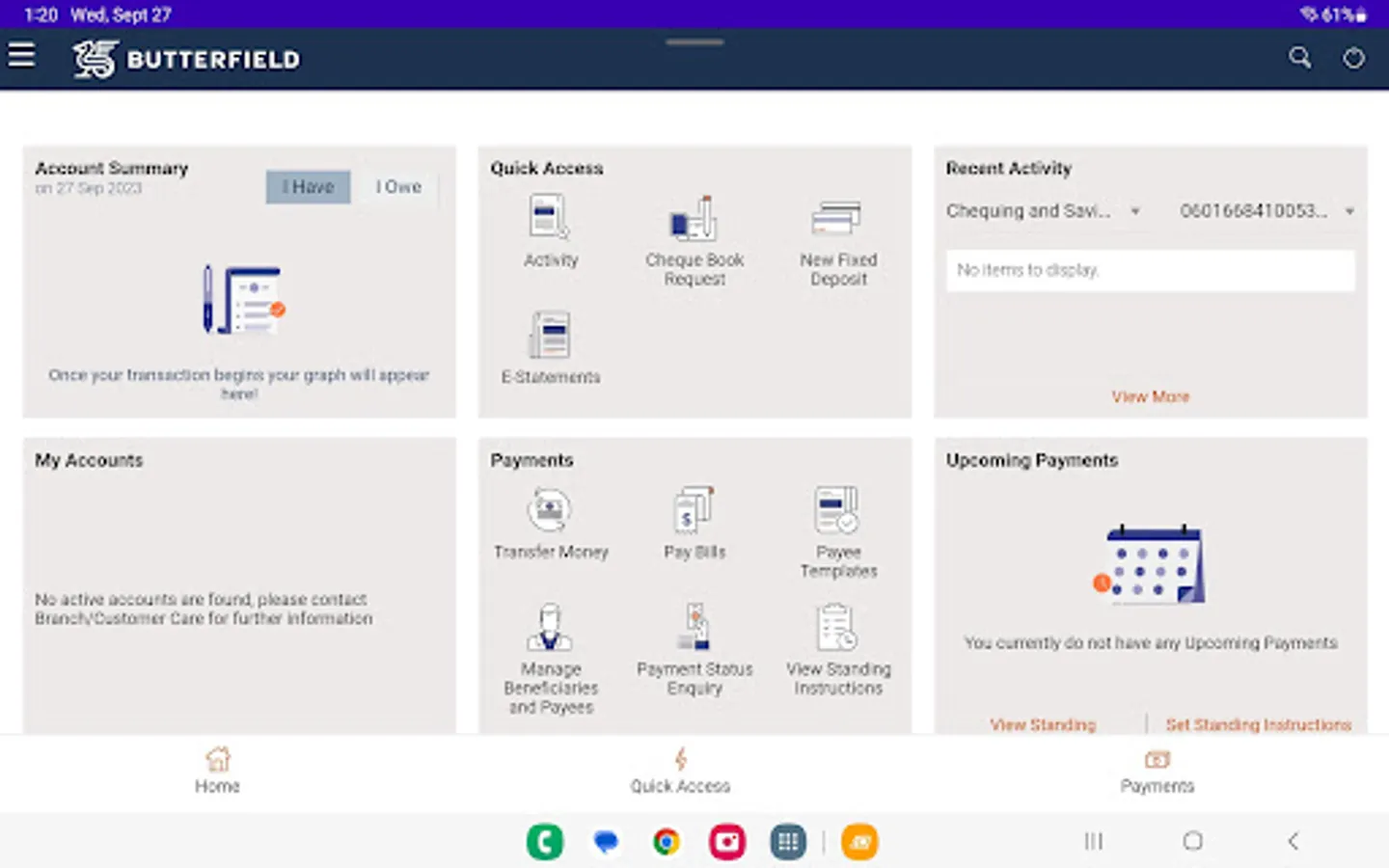Image resolution: width=1389 pixels, height=868 pixels.
Task: Open Manage Beneficiaries and Payees
Action: [x=551, y=660]
